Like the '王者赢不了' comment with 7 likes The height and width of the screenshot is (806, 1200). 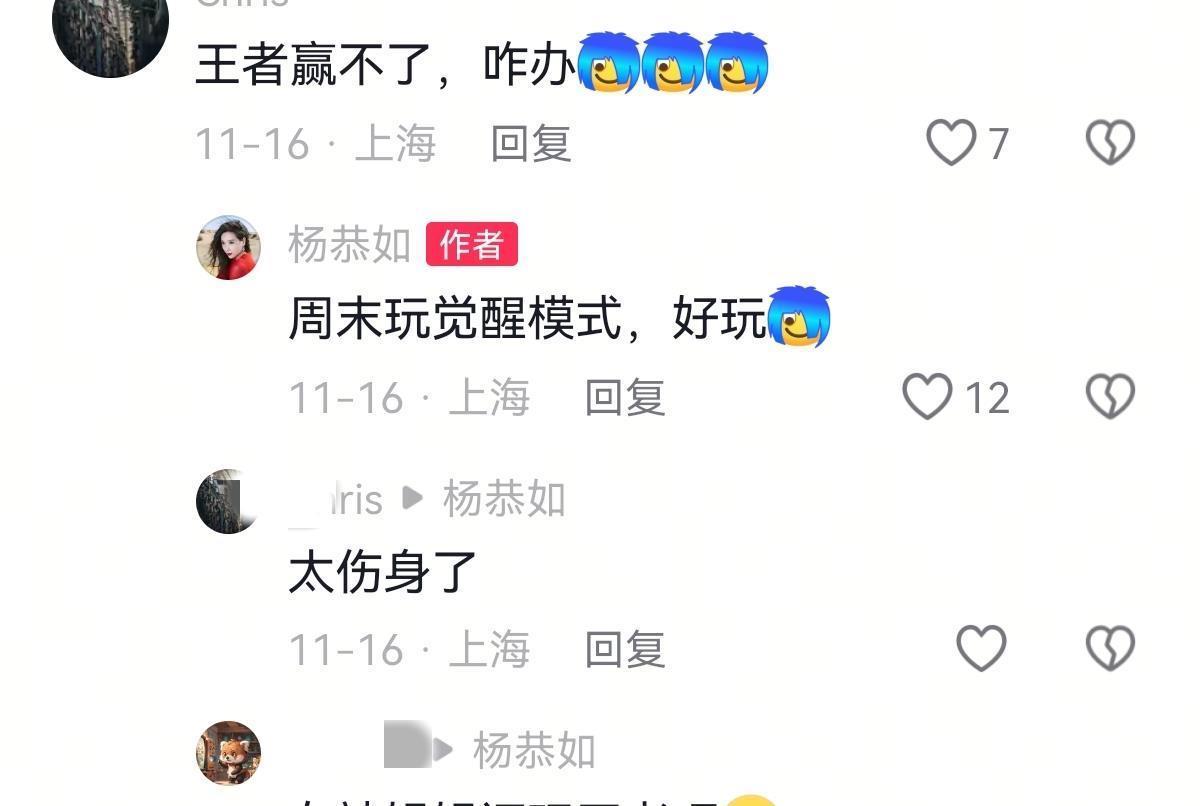tap(951, 143)
